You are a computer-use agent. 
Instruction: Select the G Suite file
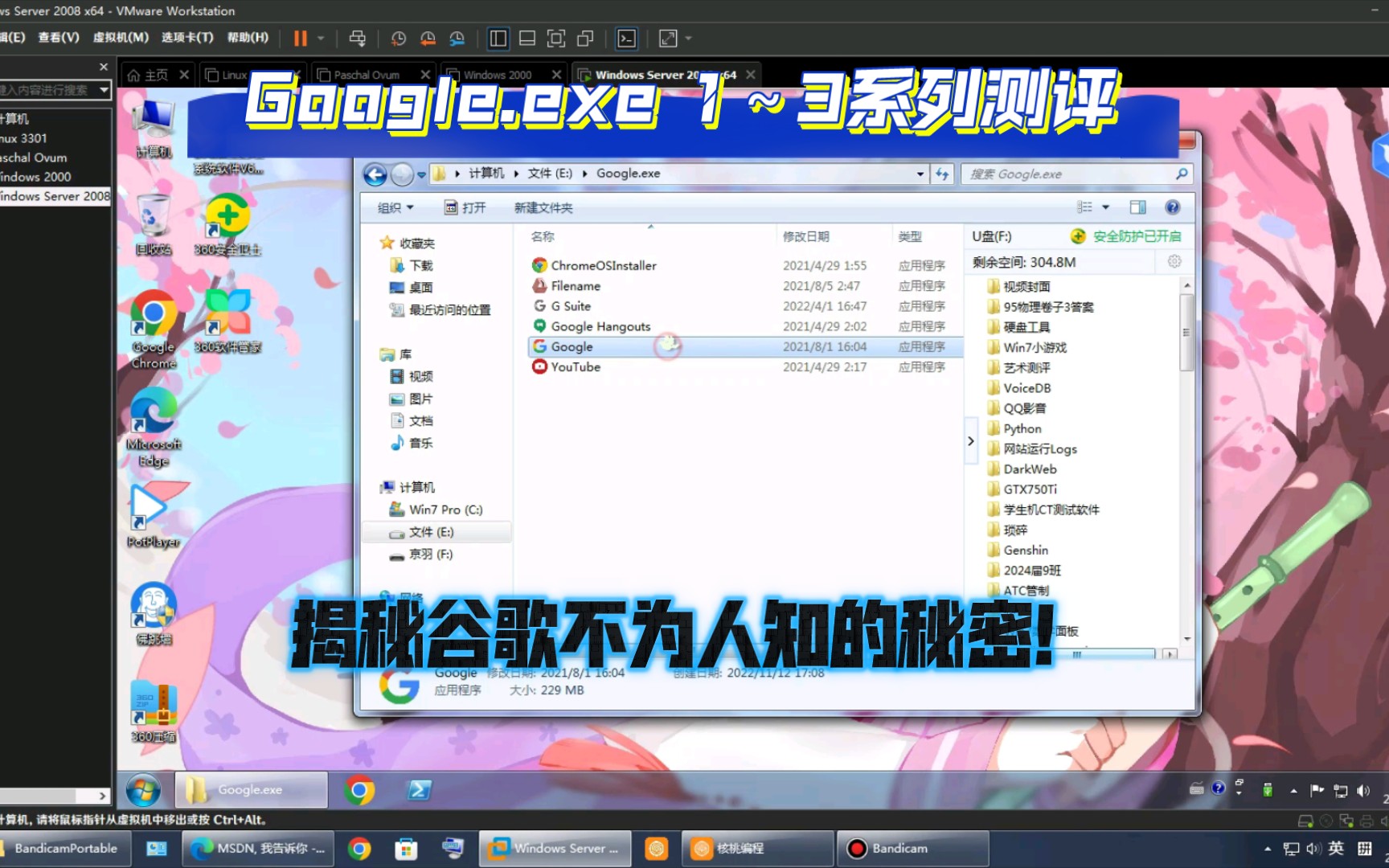[571, 306]
